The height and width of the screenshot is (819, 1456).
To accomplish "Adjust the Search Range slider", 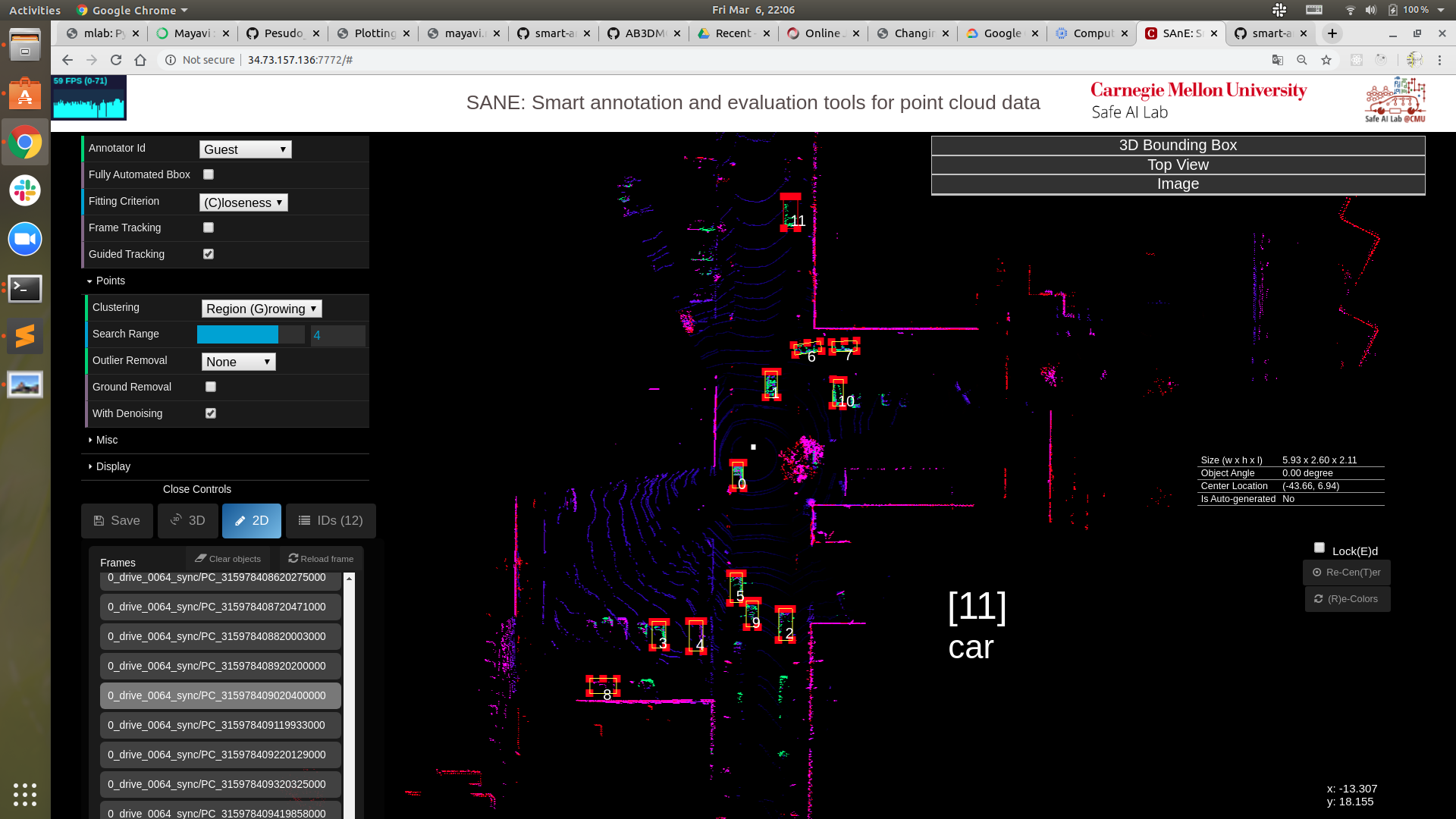I will [x=250, y=334].
